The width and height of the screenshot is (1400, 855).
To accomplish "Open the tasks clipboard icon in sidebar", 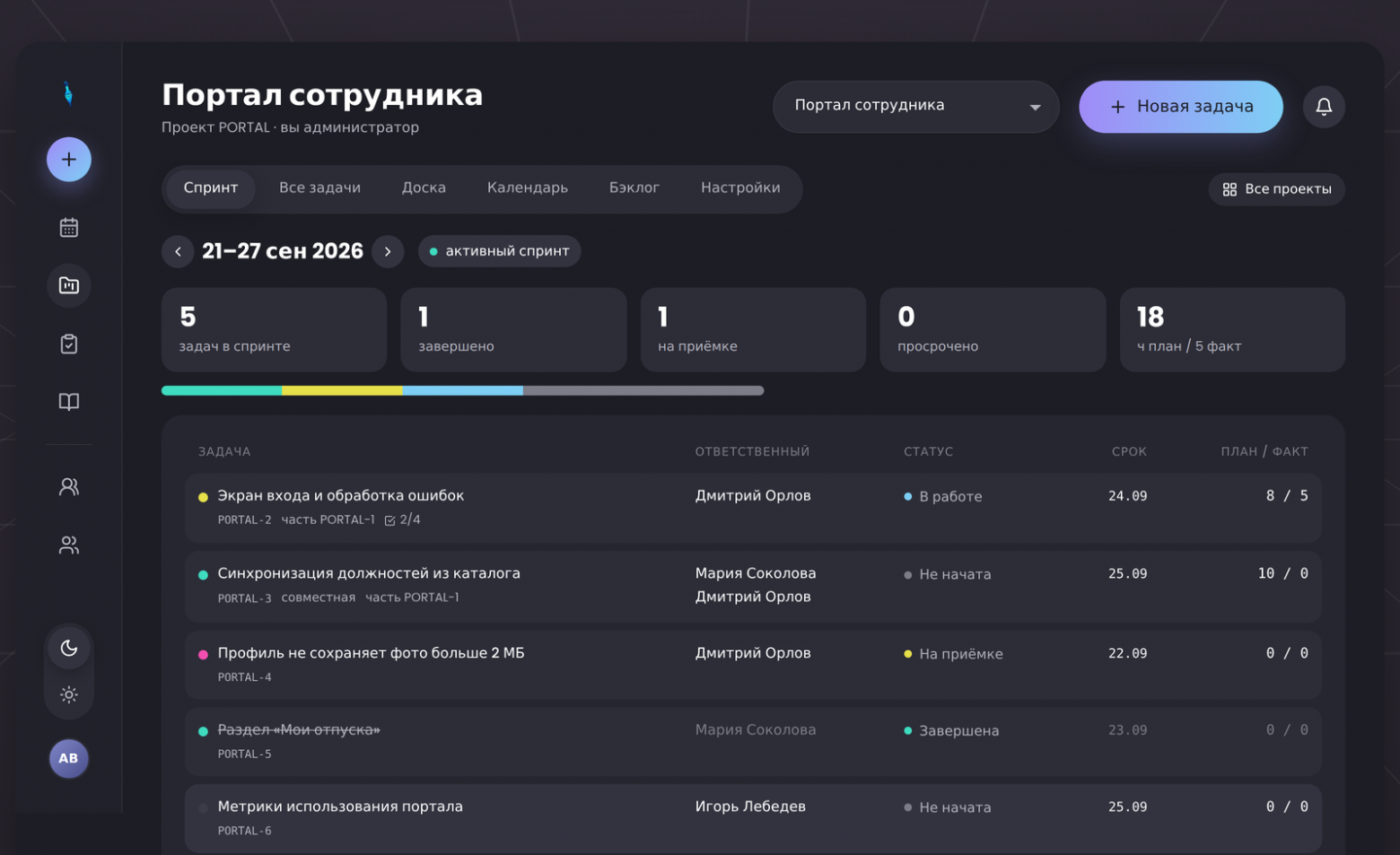I will (69, 344).
